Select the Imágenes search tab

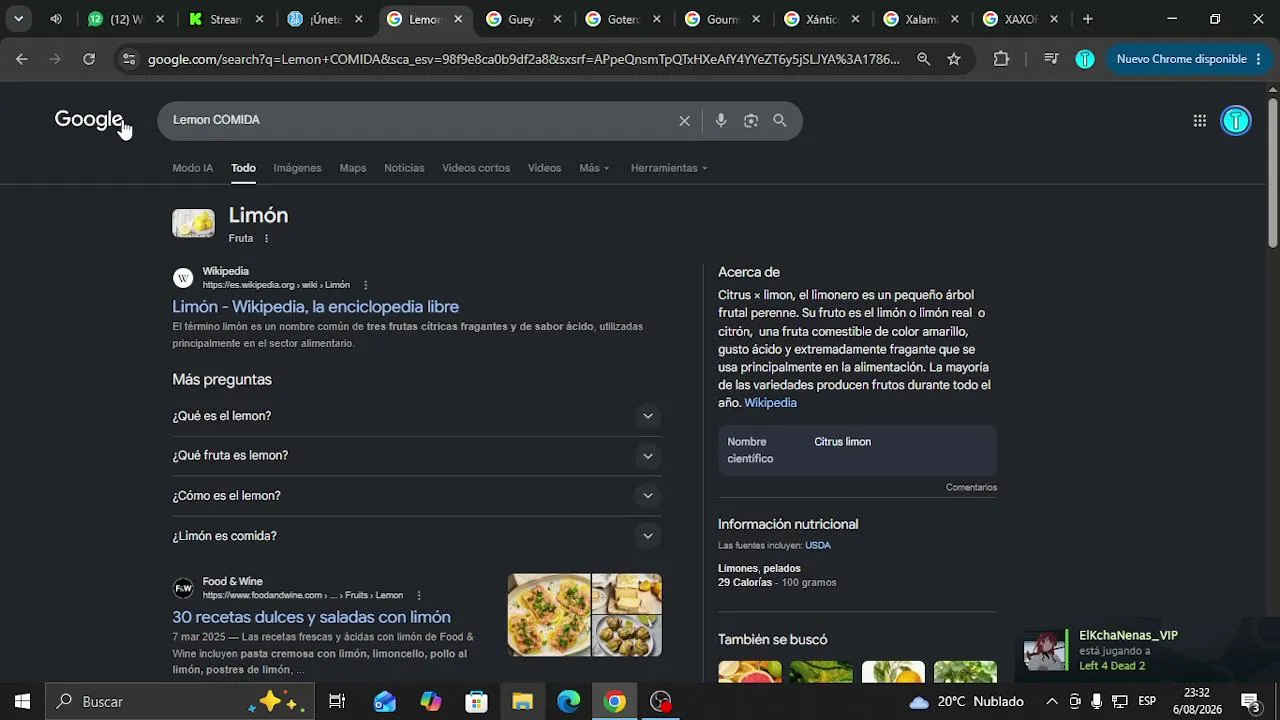click(x=297, y=168)
